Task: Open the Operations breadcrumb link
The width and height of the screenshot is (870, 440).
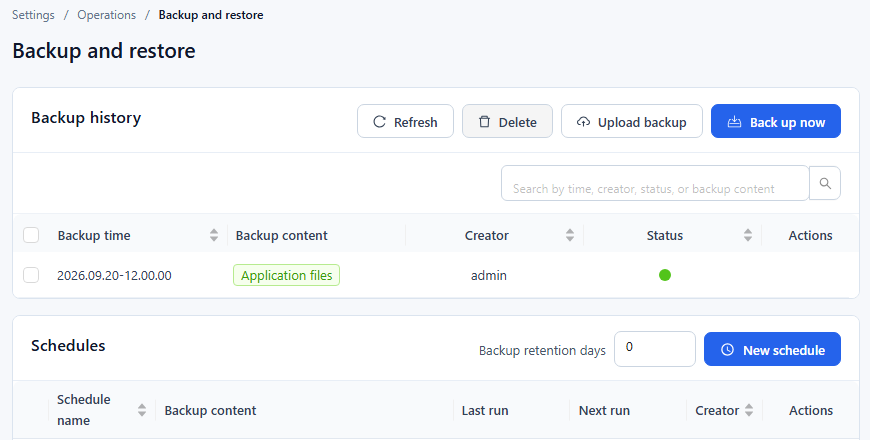Action: pos(107,15)
